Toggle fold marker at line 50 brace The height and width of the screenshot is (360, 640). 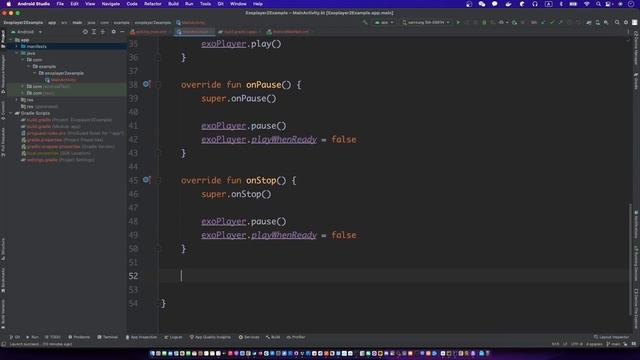(x=159, y=249)
